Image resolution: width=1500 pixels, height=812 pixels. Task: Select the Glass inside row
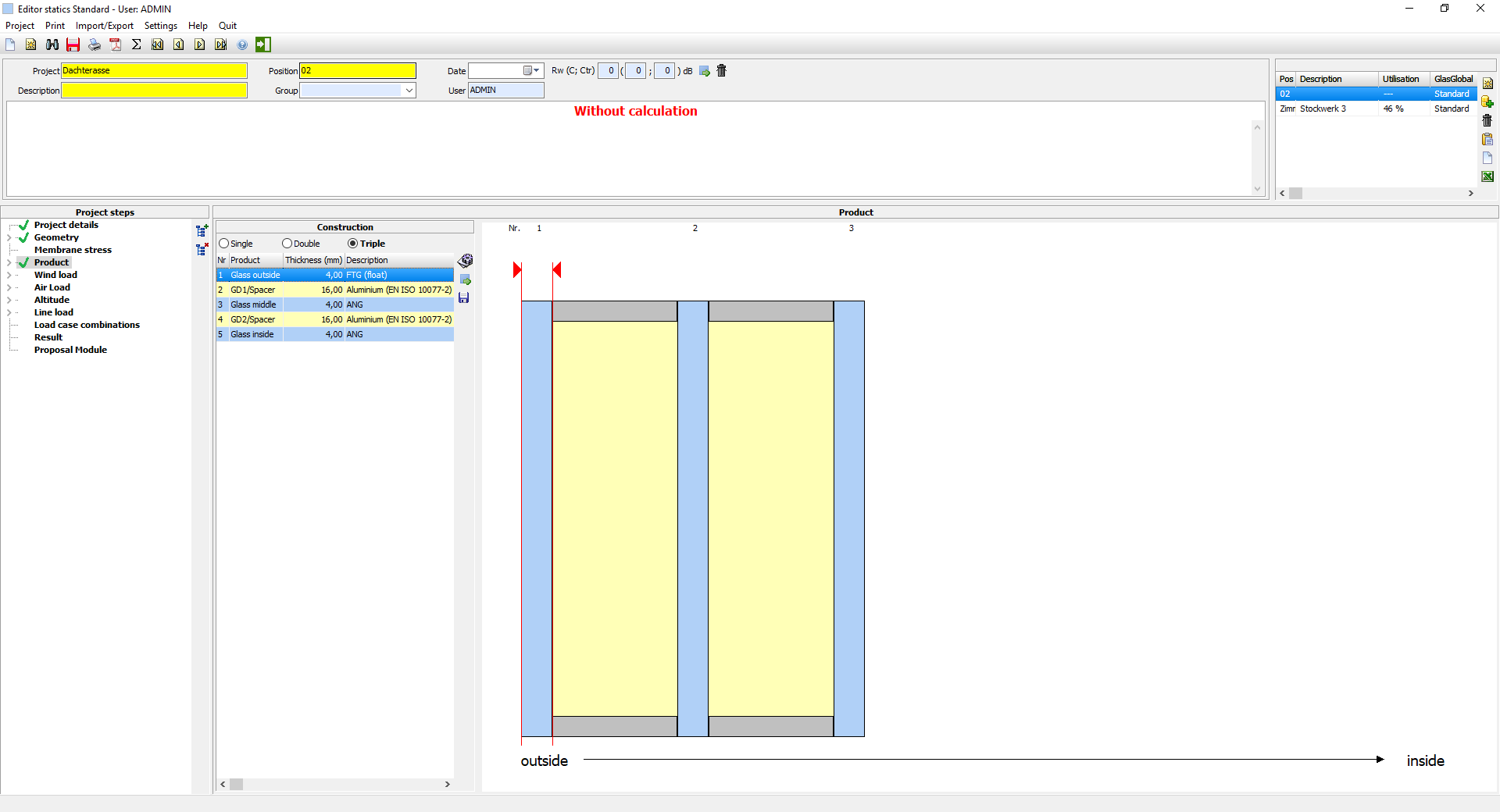coord(334,334)
